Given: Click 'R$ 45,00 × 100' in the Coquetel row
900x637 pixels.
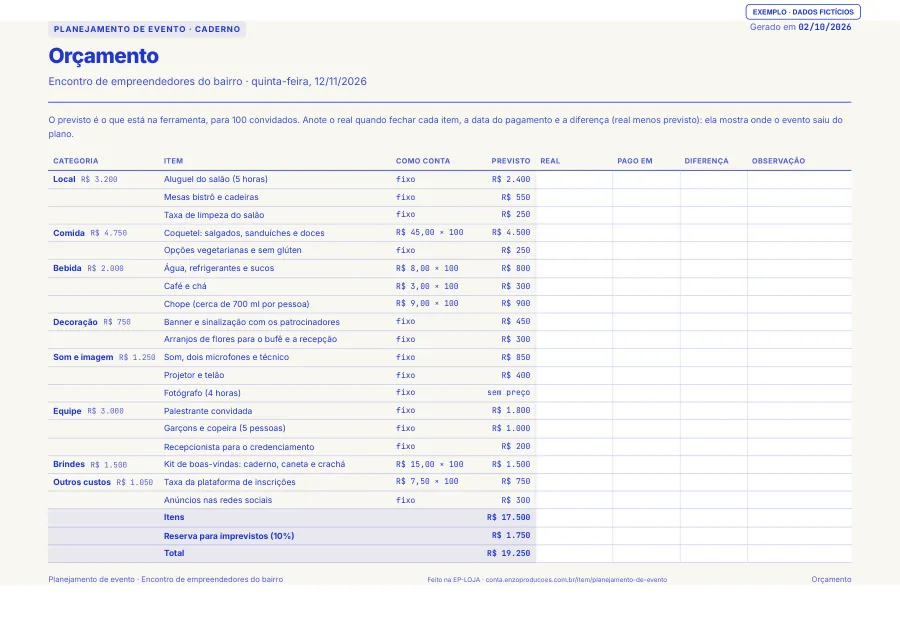Looking at the screenshot, I should pos(429,233).
